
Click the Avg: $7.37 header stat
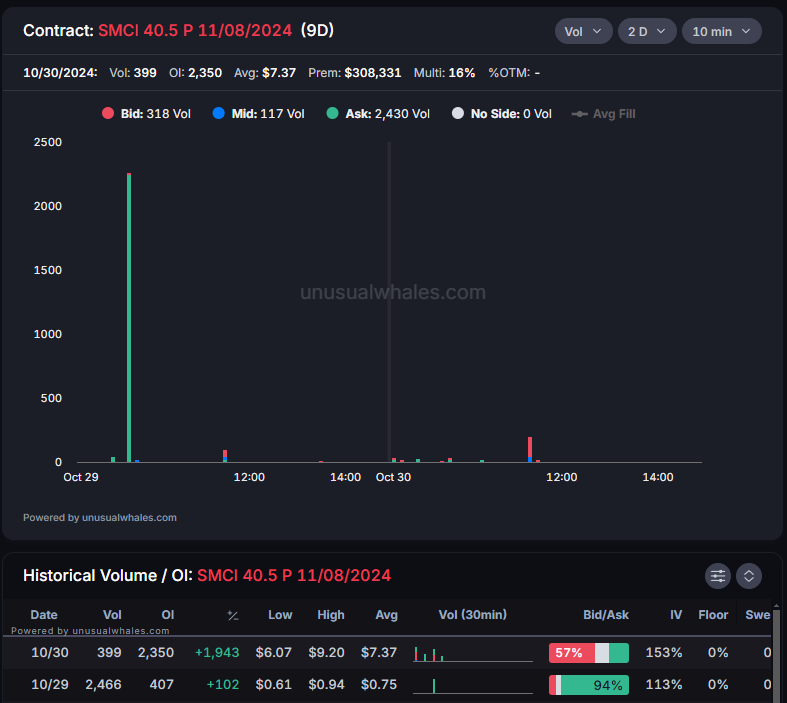[x=265, y=73]
